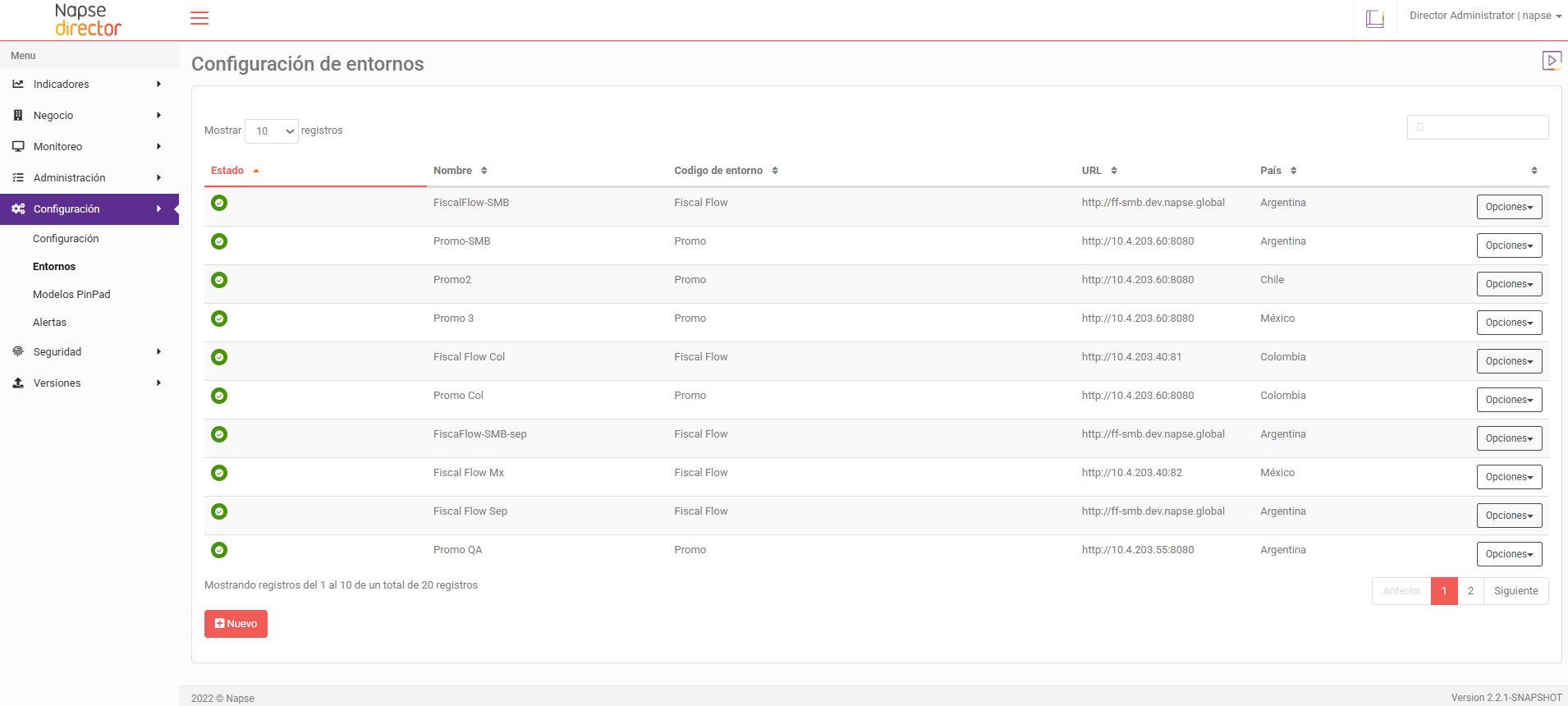Select Modelos PinPad submenu item

tap(71, 295)
